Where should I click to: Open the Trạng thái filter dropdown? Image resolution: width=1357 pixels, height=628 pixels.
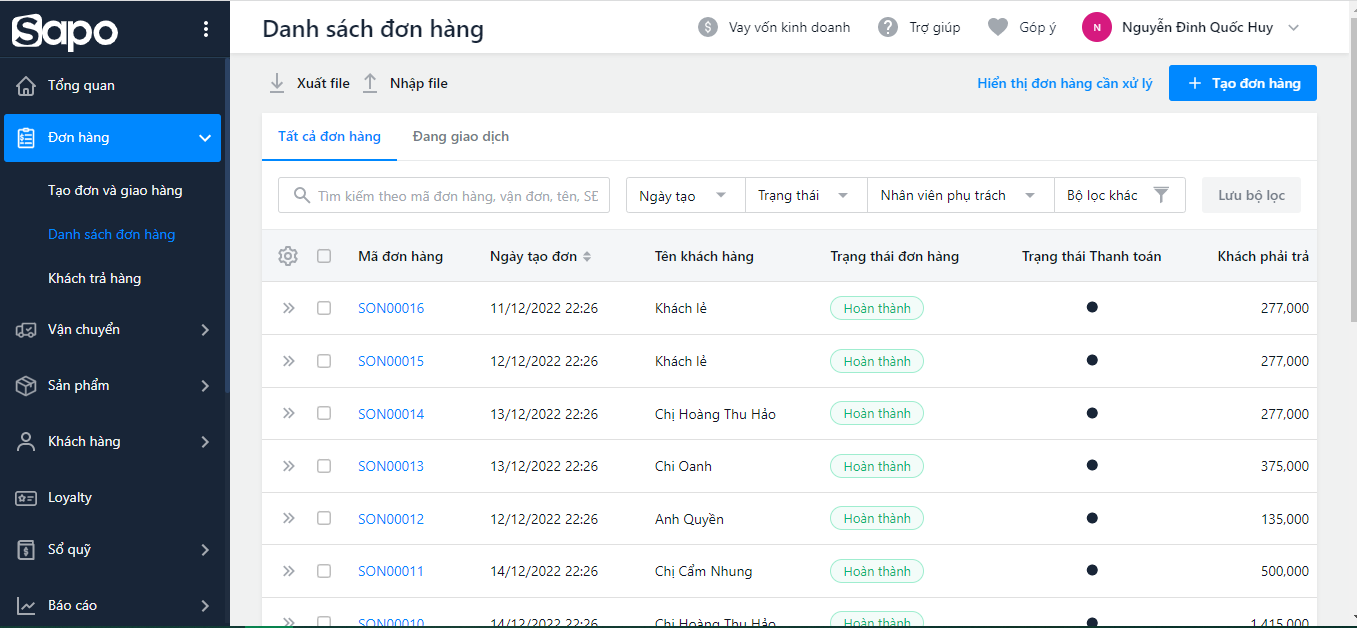(805, 195)
